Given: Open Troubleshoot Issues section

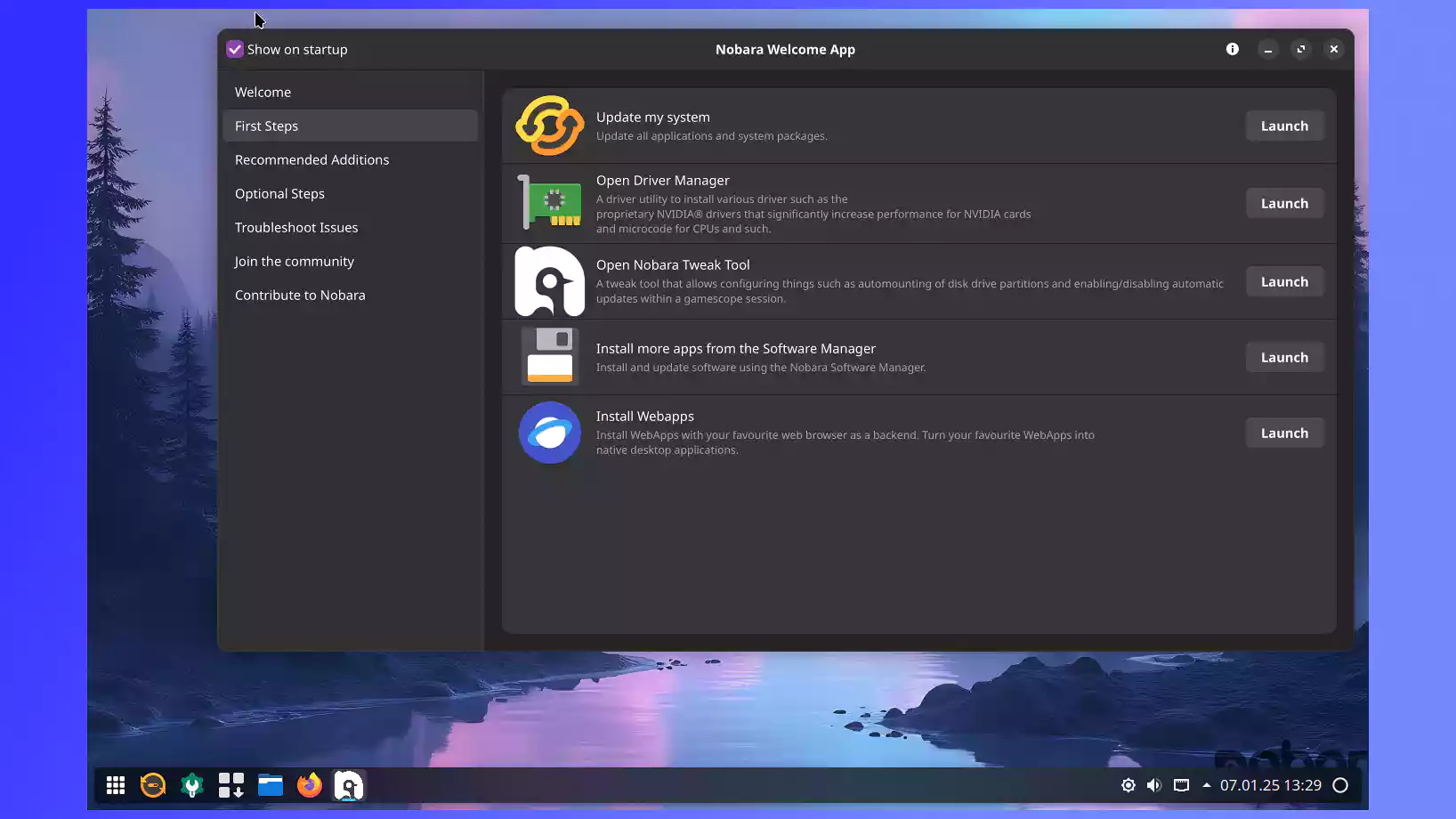Looking at the screenshot, I should tap(351, 228).
